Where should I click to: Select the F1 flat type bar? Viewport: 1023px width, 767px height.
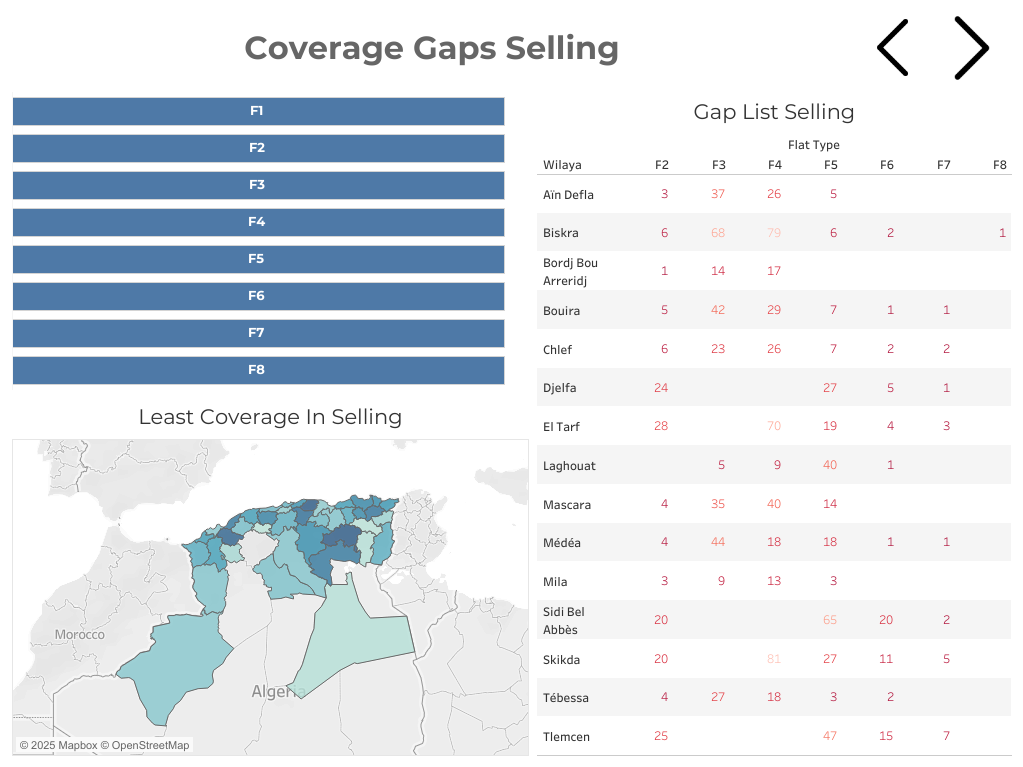coord(258,111)
